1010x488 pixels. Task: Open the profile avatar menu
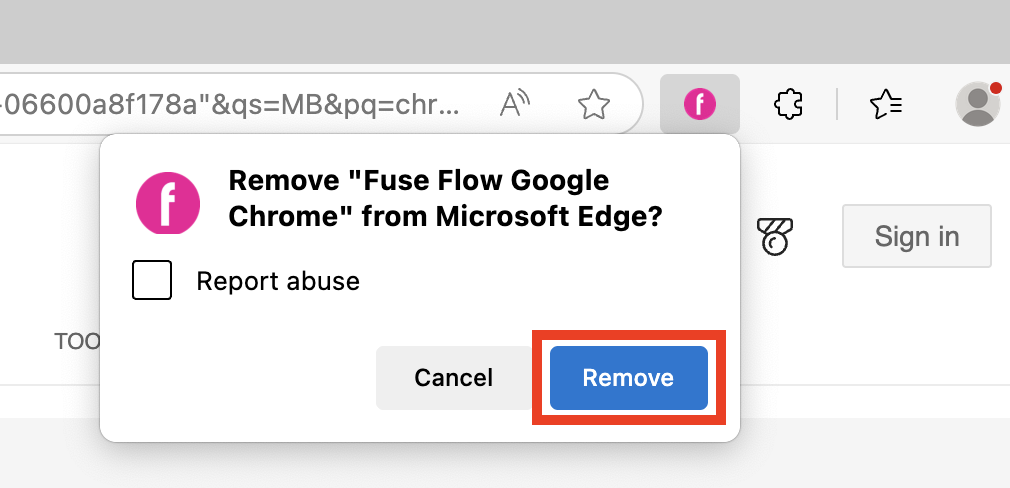pos(977,104)
